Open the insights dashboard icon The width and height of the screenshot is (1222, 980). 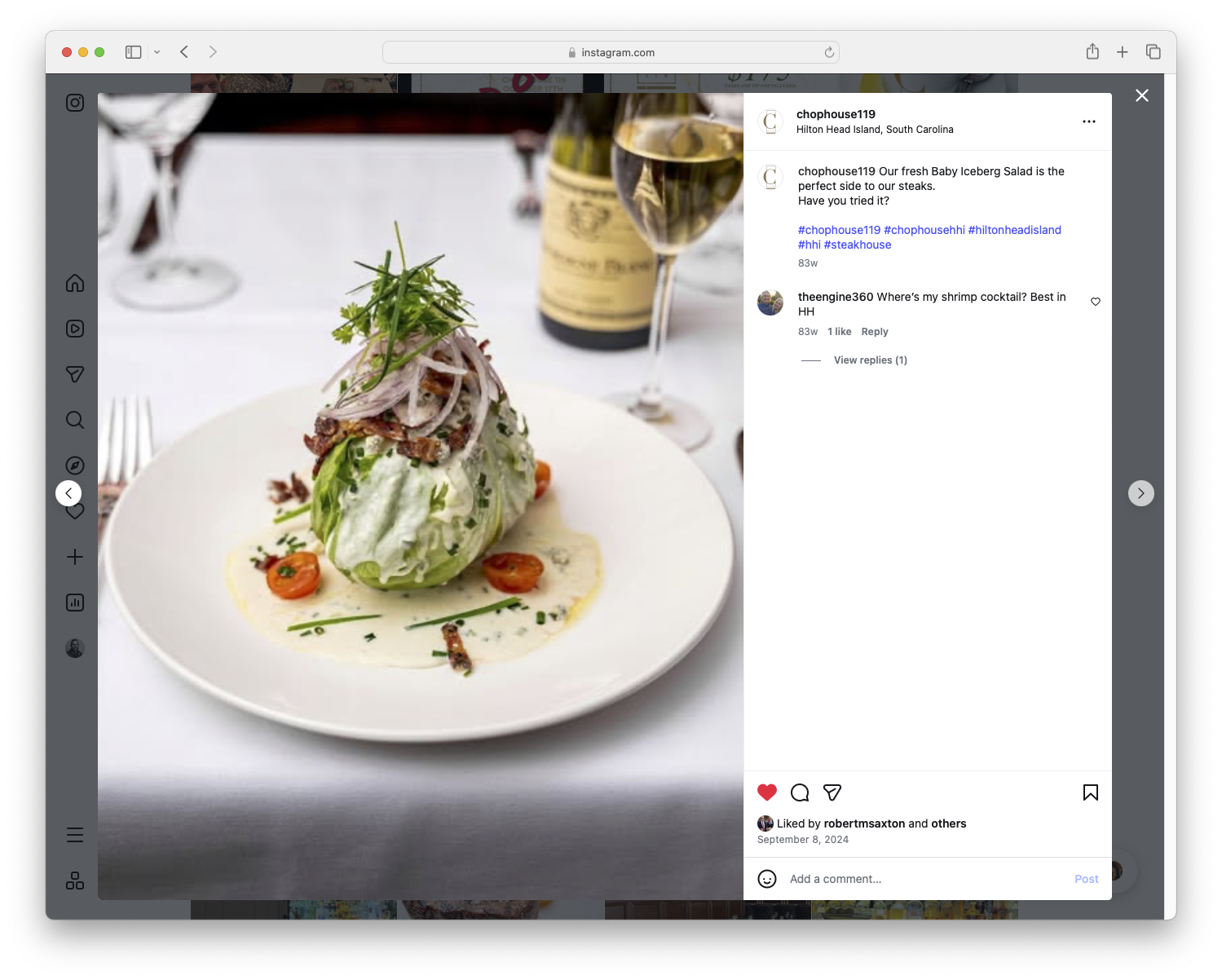pos(74,603)
